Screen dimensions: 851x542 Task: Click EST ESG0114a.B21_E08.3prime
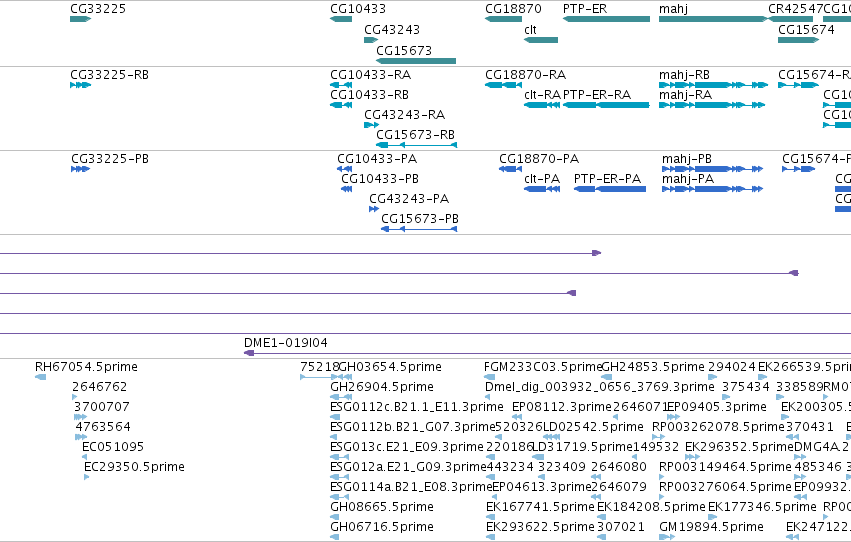coord(411,487)
